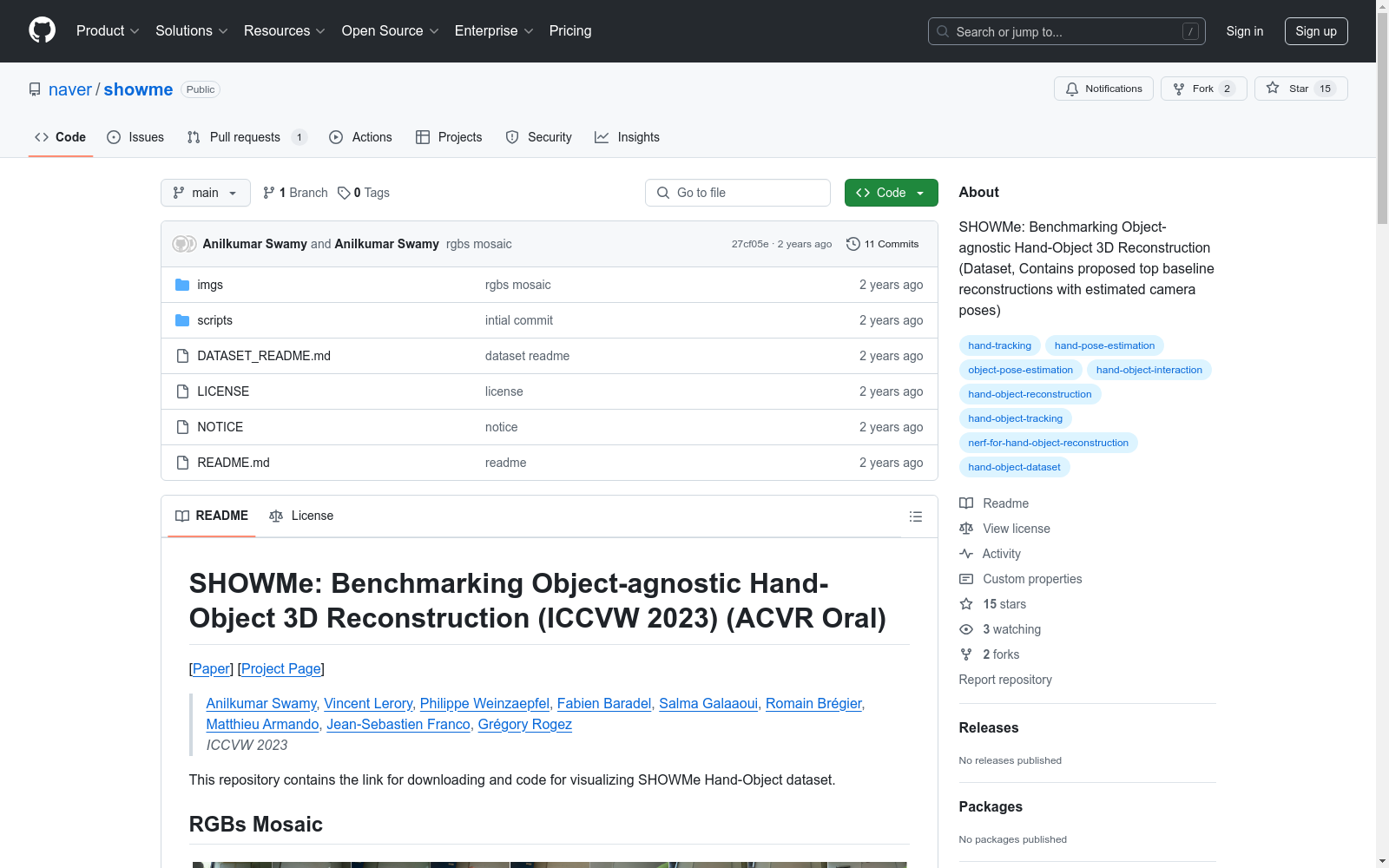This screenshot has height=868, width=1389.
Task: Click the Star button's star icon
Action: [1273, 88]
